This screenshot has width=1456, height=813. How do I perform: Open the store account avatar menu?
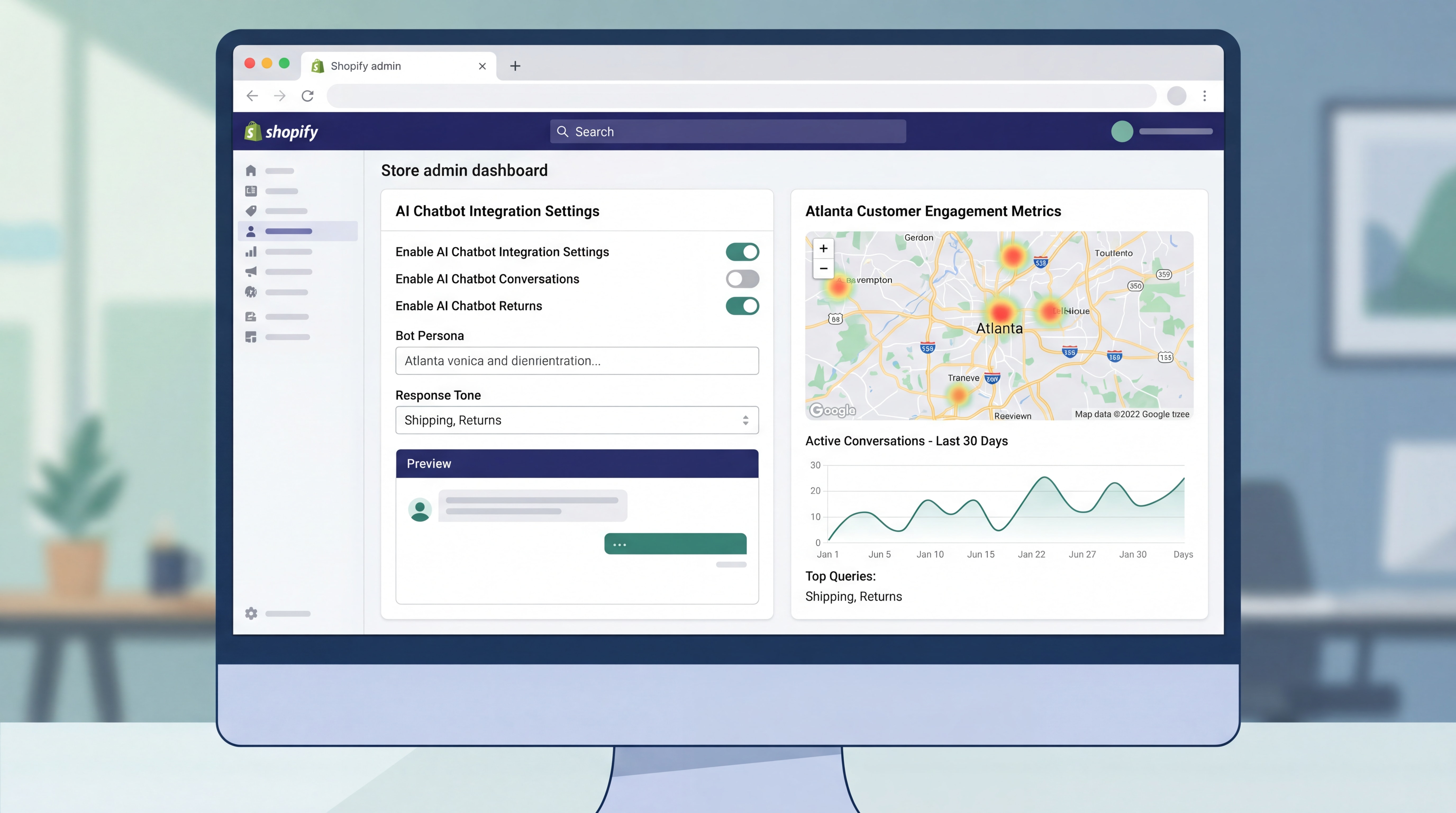1122,131
